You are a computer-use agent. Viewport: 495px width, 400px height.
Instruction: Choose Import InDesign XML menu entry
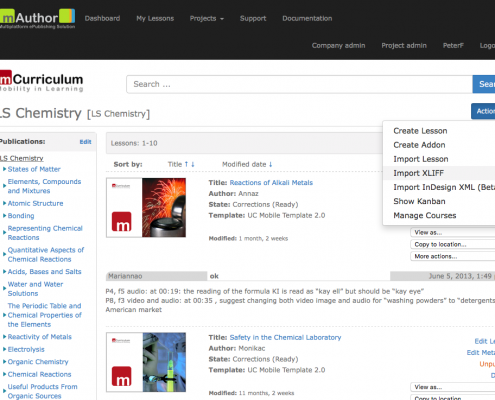click(x=444, y=187)
